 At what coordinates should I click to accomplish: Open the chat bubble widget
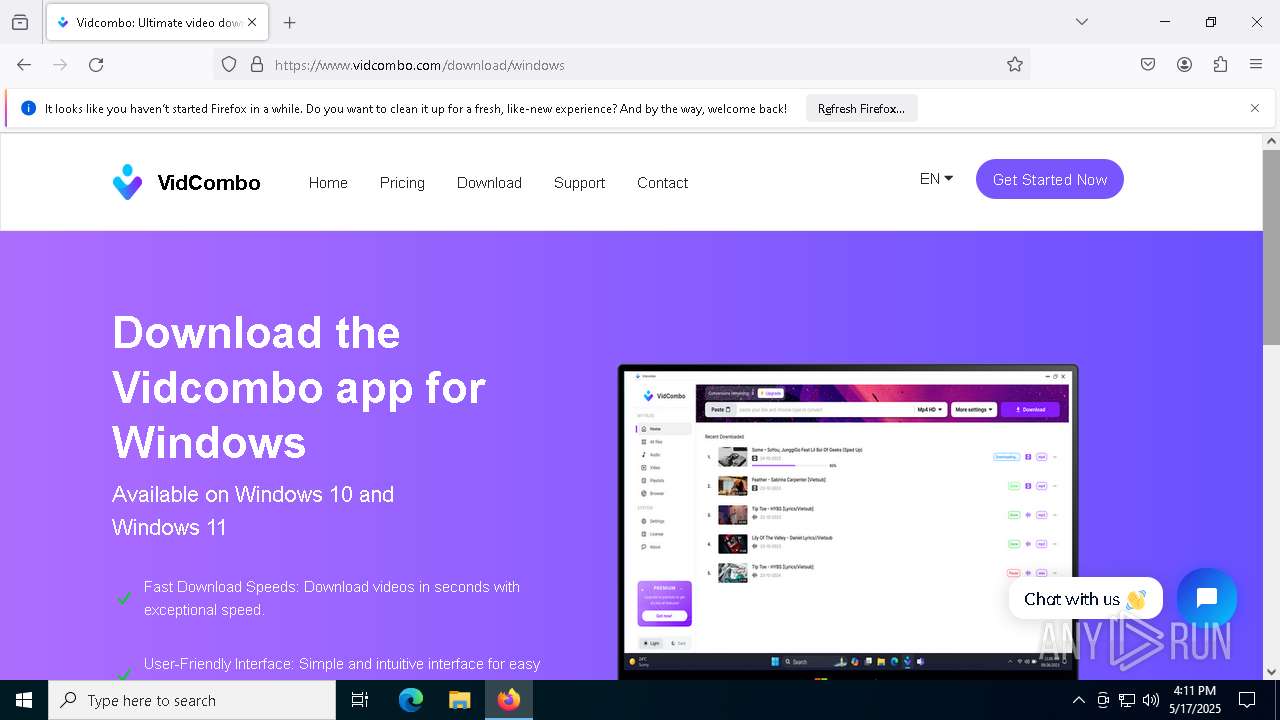click(1207, 598)
